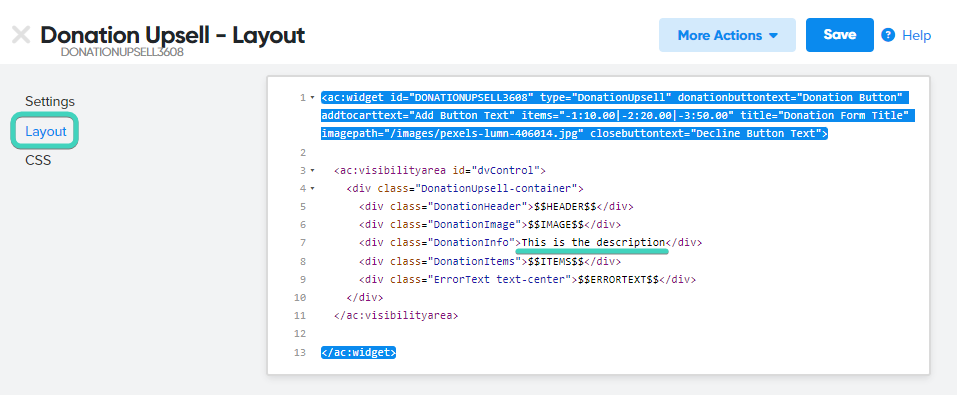The image size is (957, 395).
Task: Open the Help link
Action: point(916,35)
